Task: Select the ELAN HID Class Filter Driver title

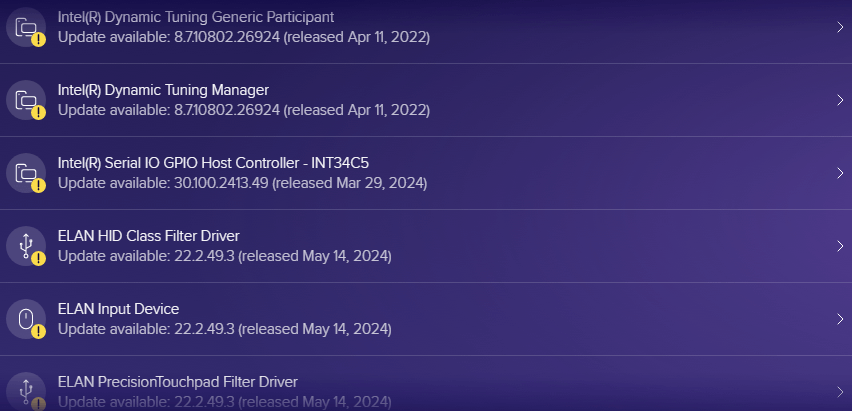Action: pos(148,236)
